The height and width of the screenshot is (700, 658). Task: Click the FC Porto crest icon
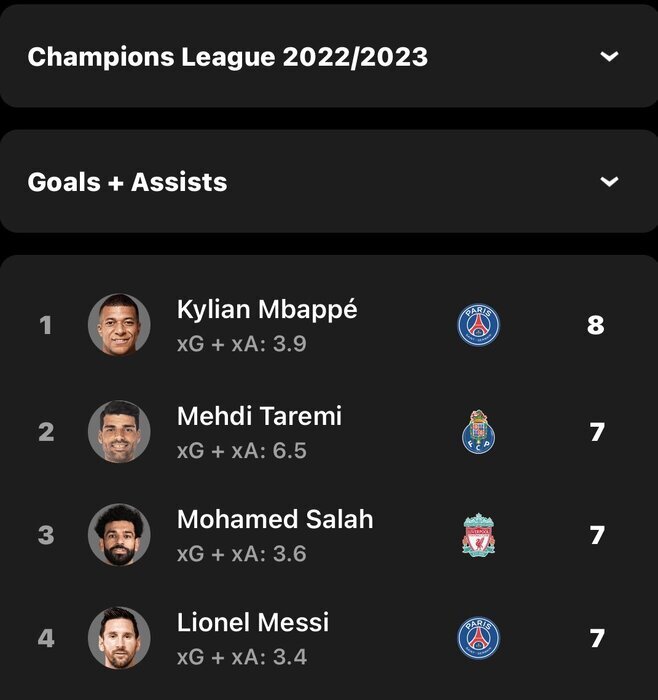pos(479,432)
